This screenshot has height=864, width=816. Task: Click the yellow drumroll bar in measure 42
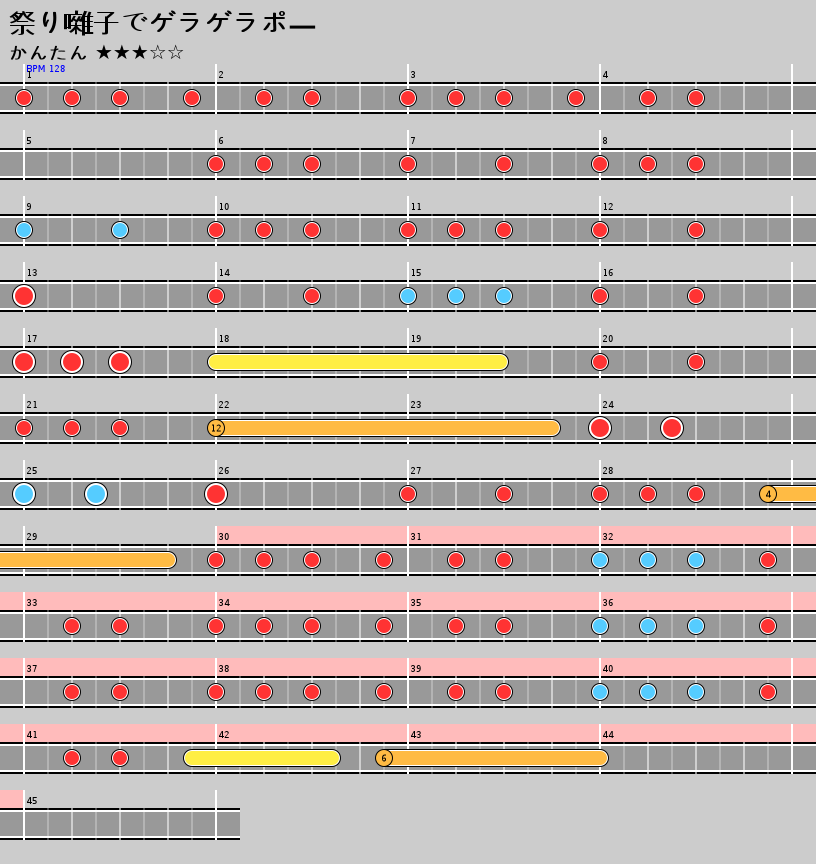262,758
